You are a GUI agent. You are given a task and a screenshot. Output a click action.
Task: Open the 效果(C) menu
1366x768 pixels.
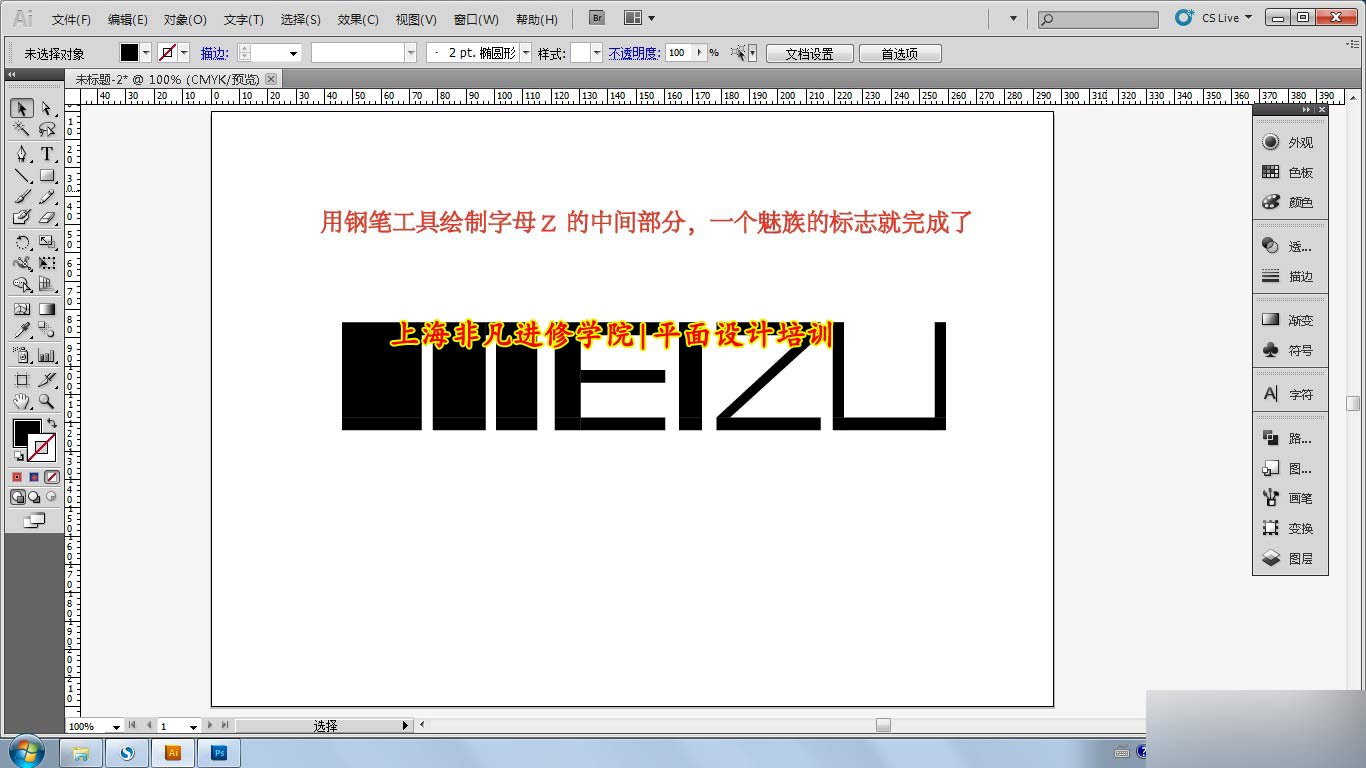pos(358,19)
